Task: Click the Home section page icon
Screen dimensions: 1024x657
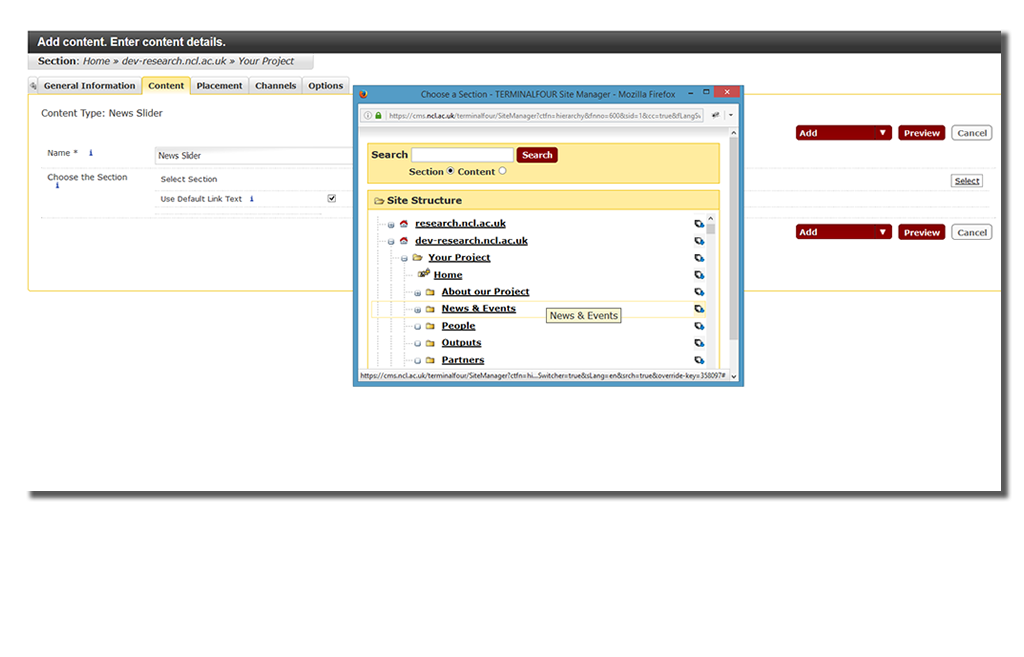Action: 424,274
